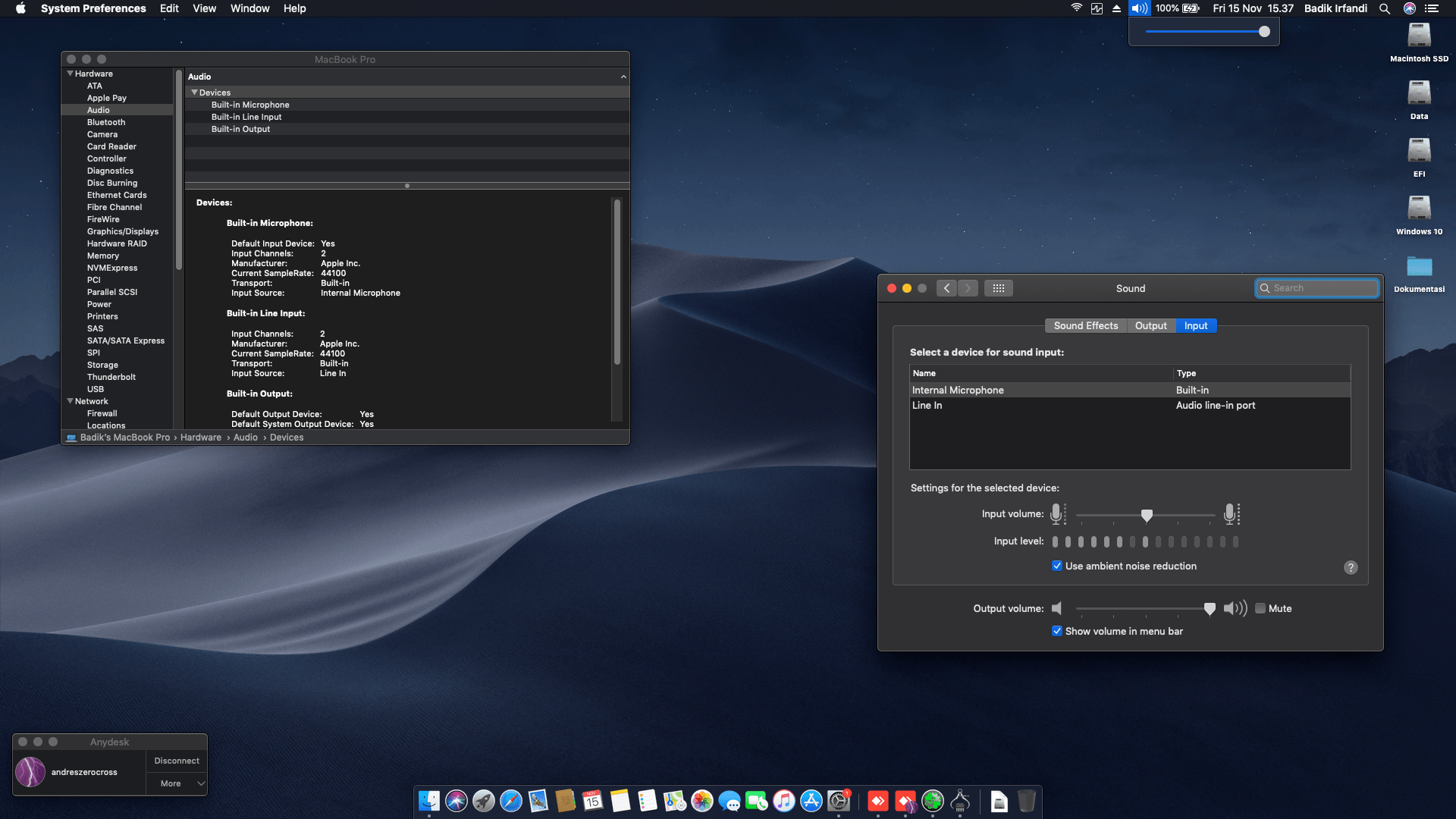Screen dimensions: 1456x819
Task: Open the Window menu in menu bar
Action: click(x=249, y=8)
